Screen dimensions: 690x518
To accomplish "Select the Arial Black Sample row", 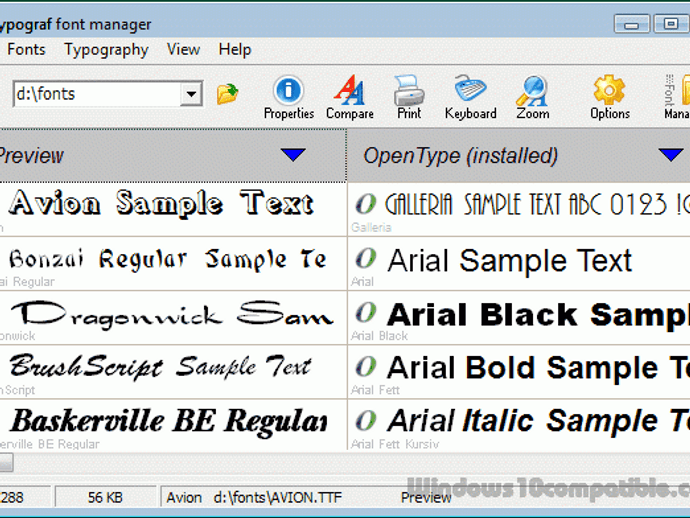I will [519, 318].
